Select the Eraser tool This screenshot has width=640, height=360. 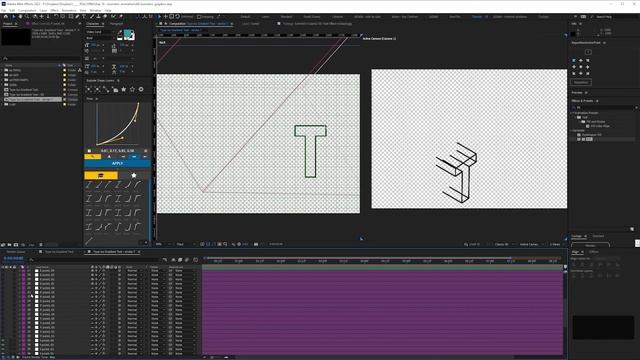click(105, 16)
